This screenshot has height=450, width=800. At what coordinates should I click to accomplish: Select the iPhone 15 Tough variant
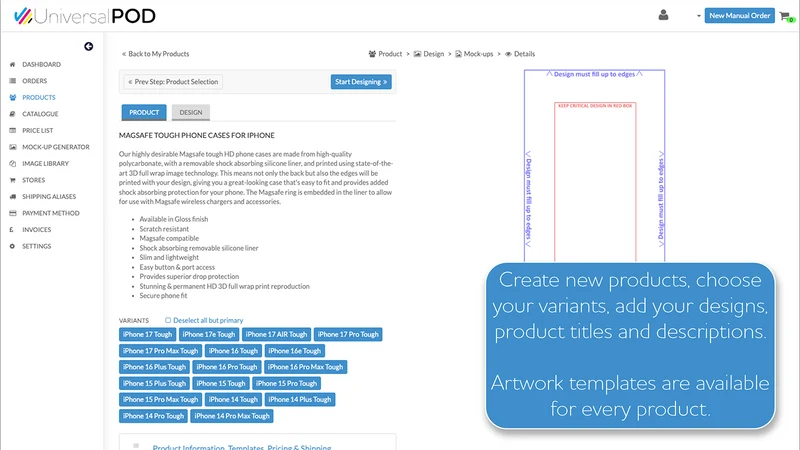tap(221, 383)
